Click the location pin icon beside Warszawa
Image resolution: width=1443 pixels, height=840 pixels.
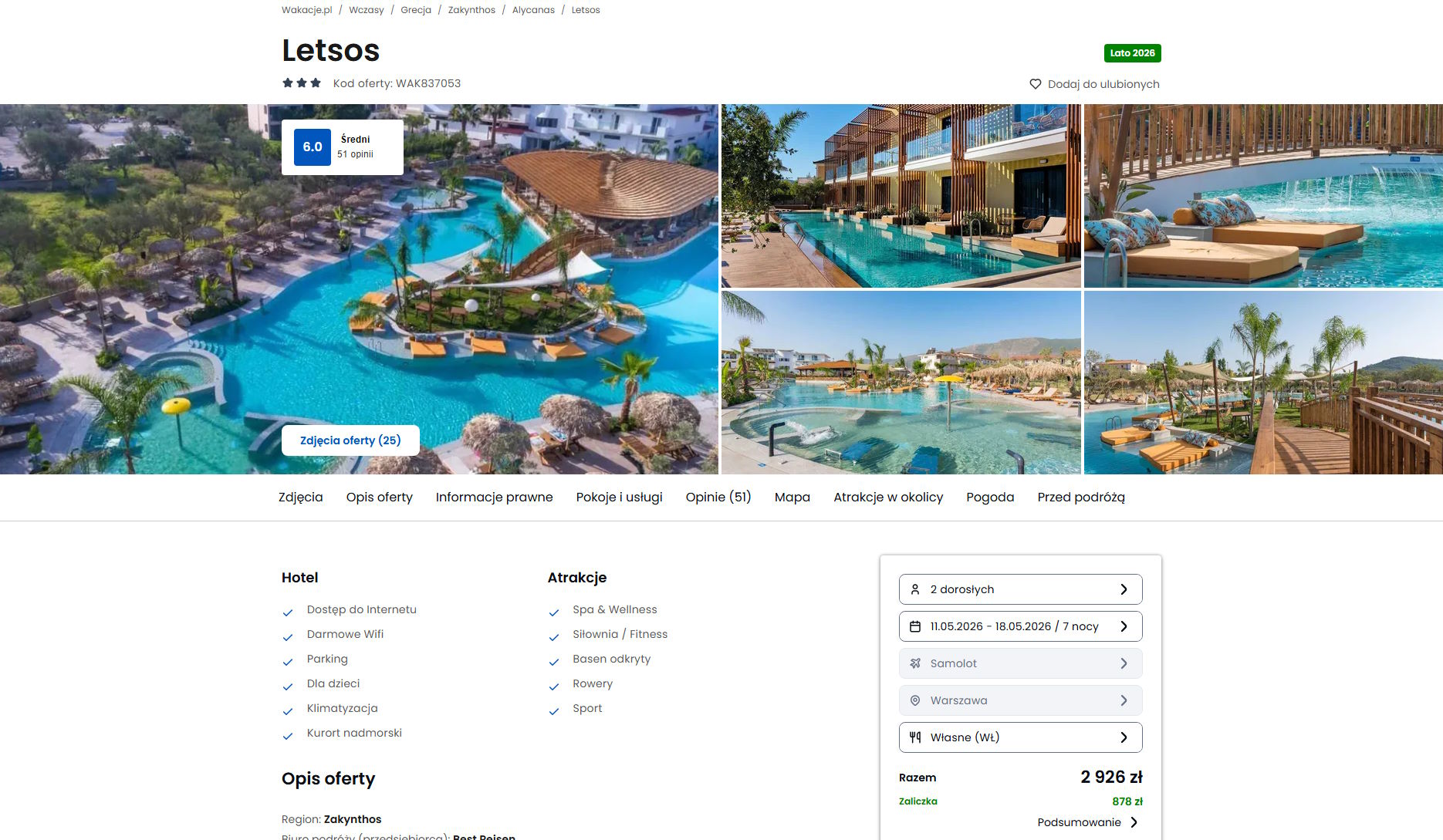point(915,700)
